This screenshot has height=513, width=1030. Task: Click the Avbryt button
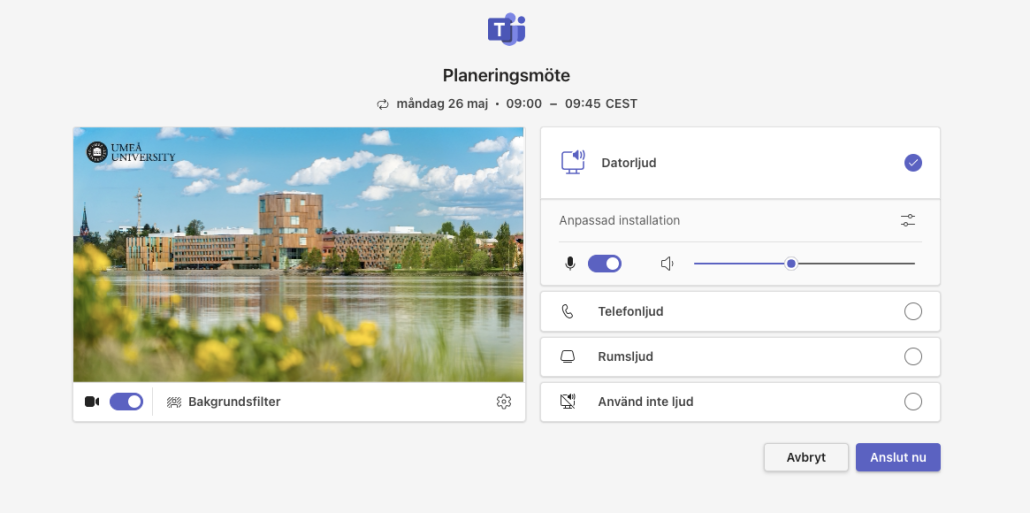tap(806, 457)
